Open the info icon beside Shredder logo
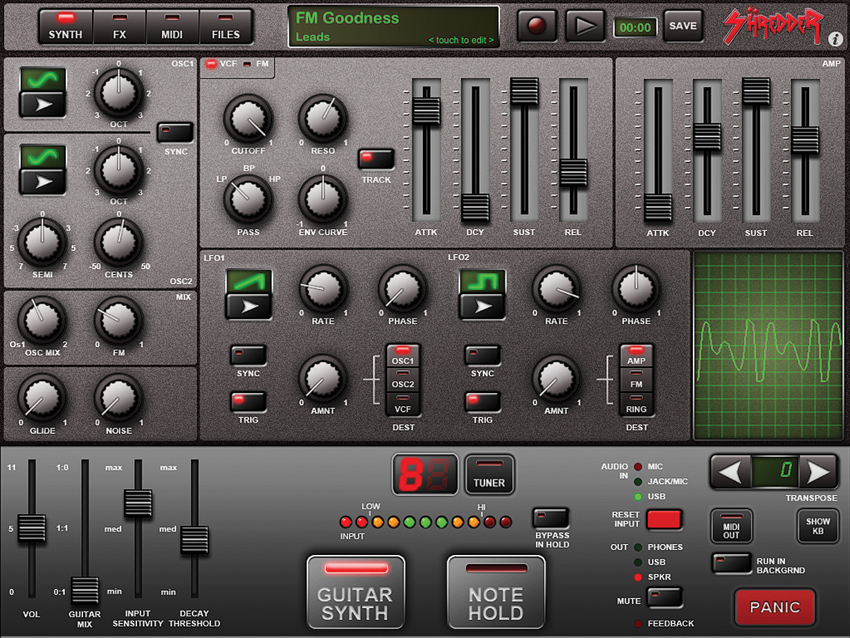 tap(835, 39)
